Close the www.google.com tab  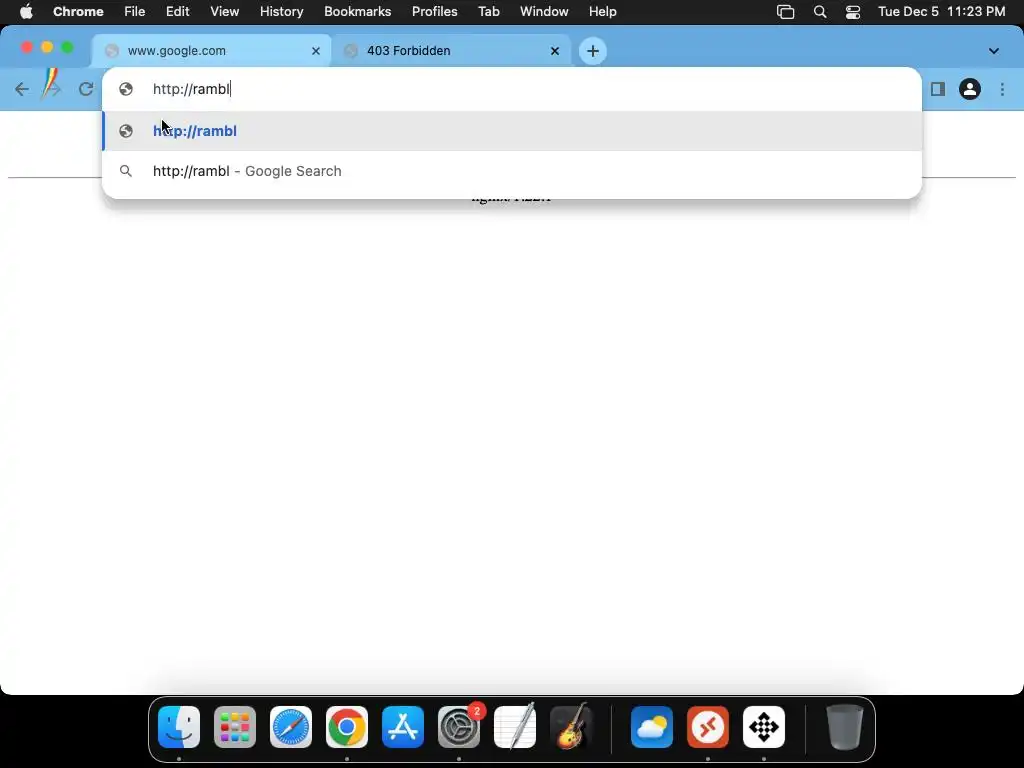point(316,51)
